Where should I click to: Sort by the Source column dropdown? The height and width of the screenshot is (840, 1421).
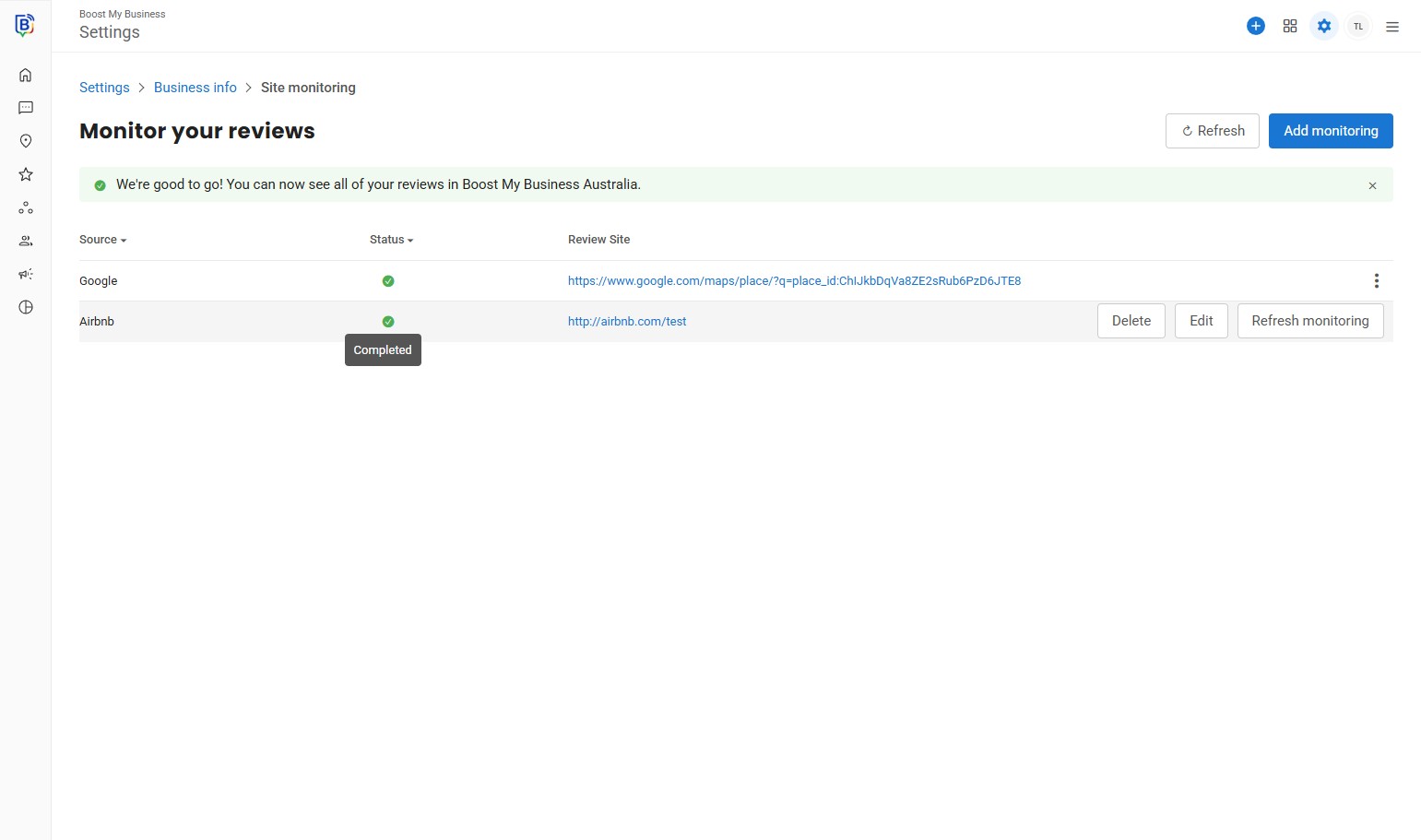(102, 240)
